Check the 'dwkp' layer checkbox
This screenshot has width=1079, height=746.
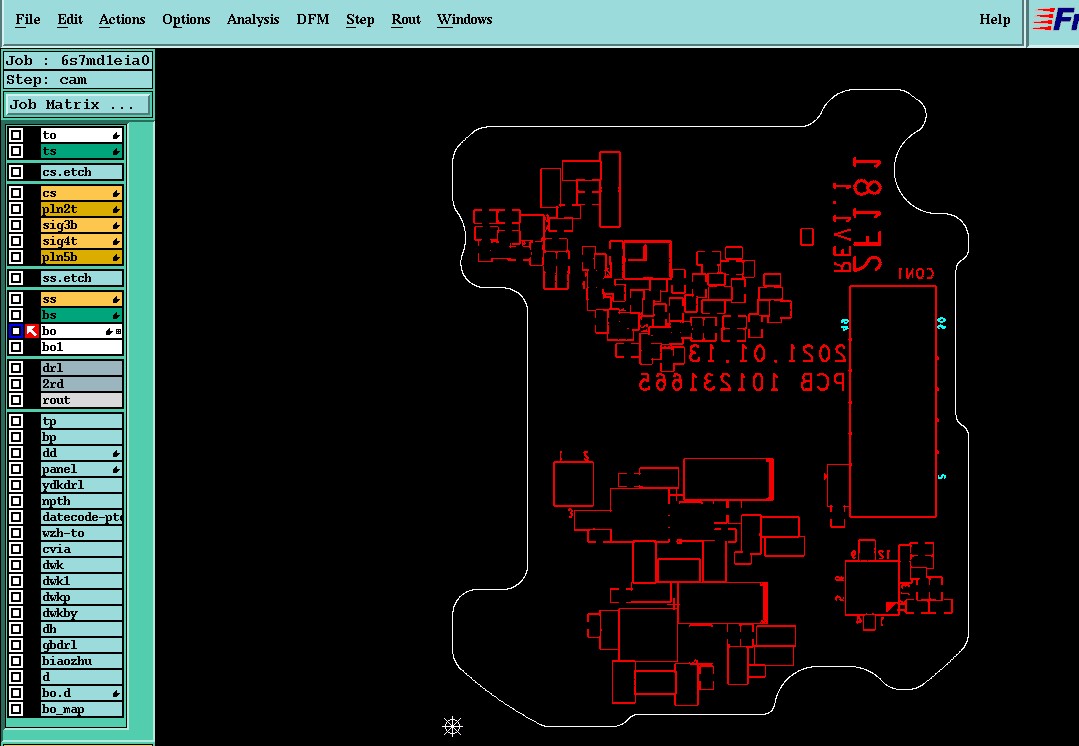(16, 597)
